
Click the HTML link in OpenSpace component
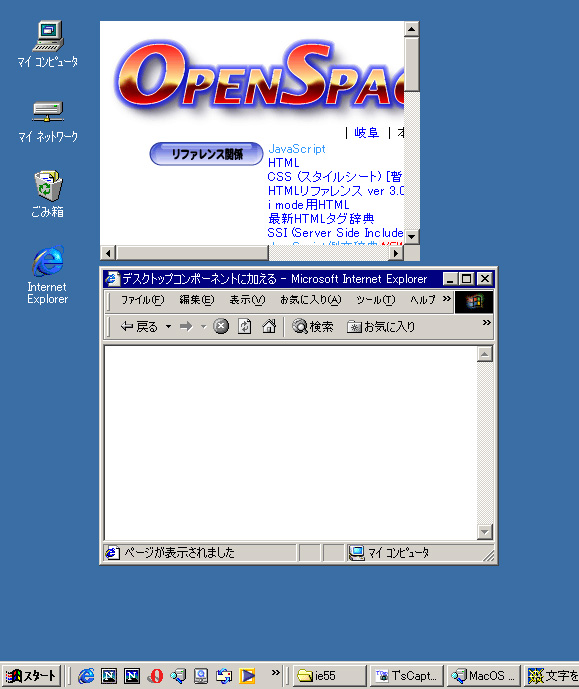(x=283, y=163)
